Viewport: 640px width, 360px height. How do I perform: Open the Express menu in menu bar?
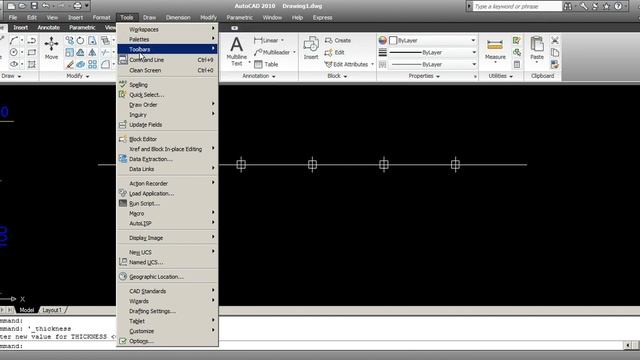coord(322,18)
